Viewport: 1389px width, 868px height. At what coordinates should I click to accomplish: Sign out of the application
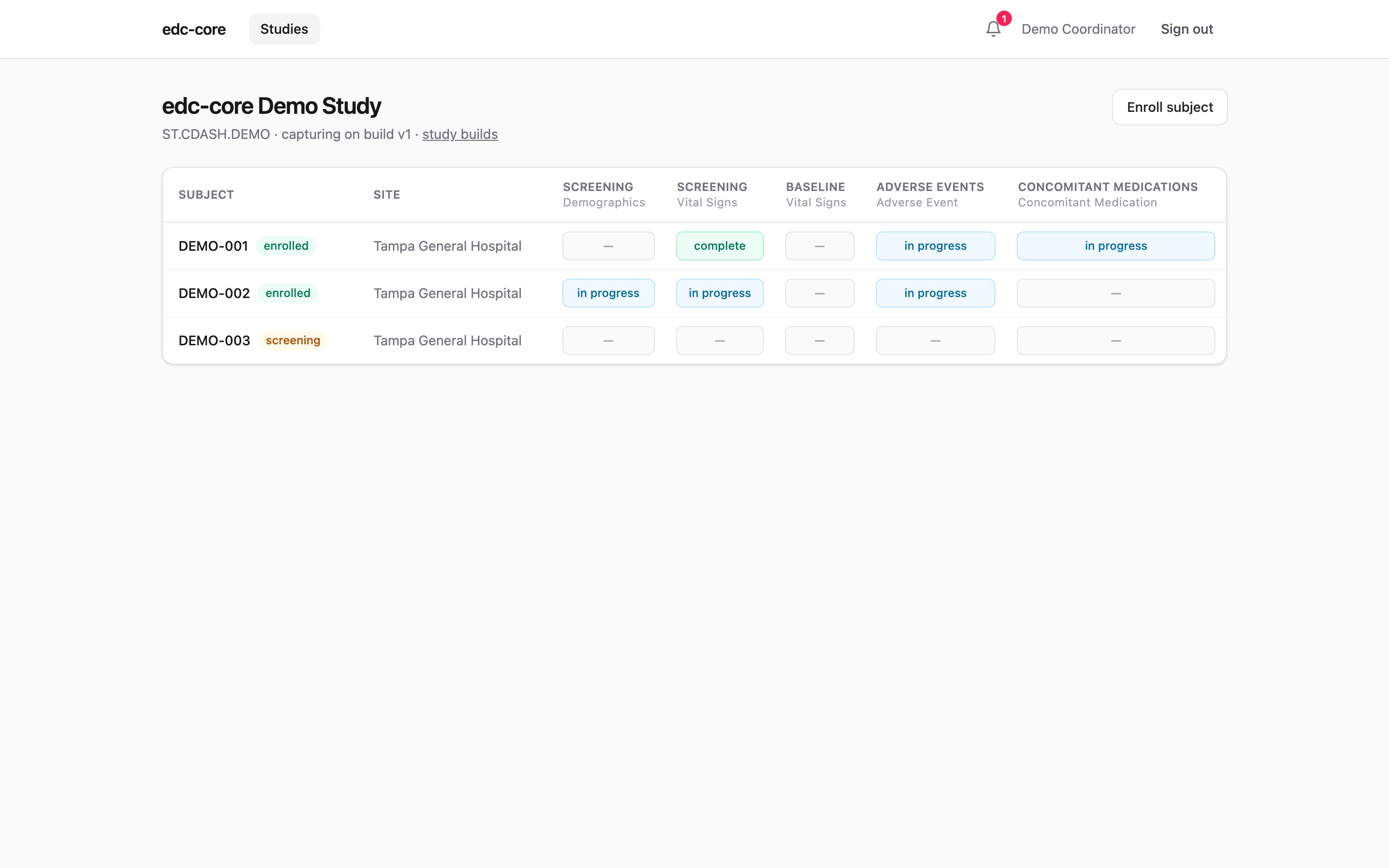pos(1186,29)
